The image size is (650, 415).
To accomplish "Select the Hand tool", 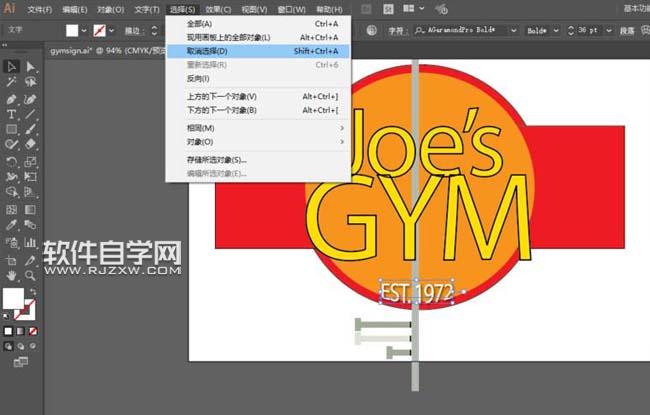I will [x=11, y=275].
